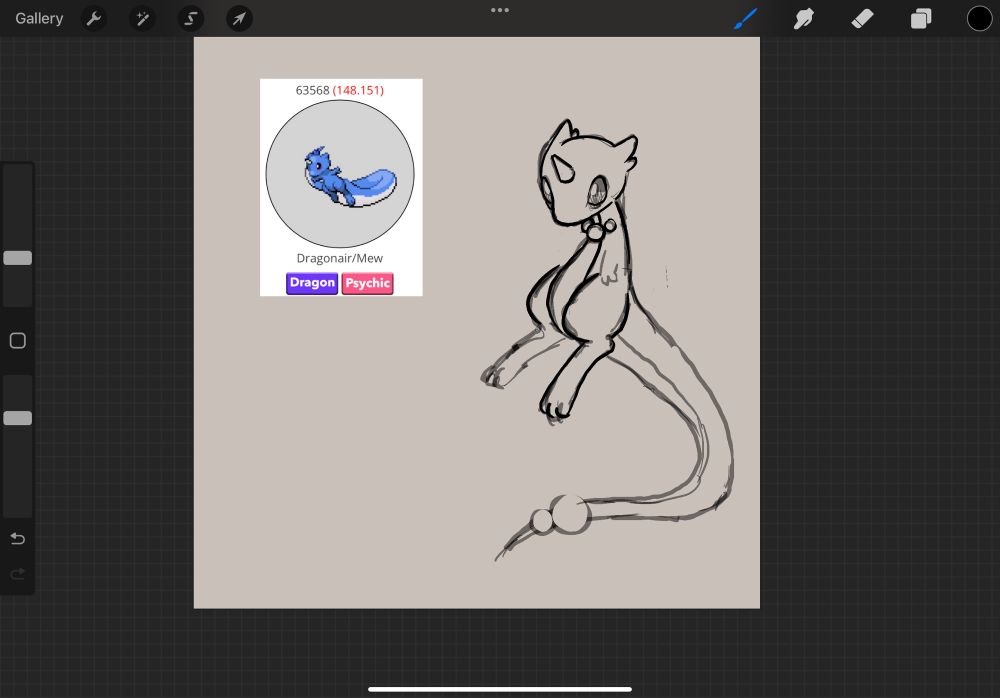Click the Psychic type badge
This screenshot has width=1000, height=698.
(368, 283)
